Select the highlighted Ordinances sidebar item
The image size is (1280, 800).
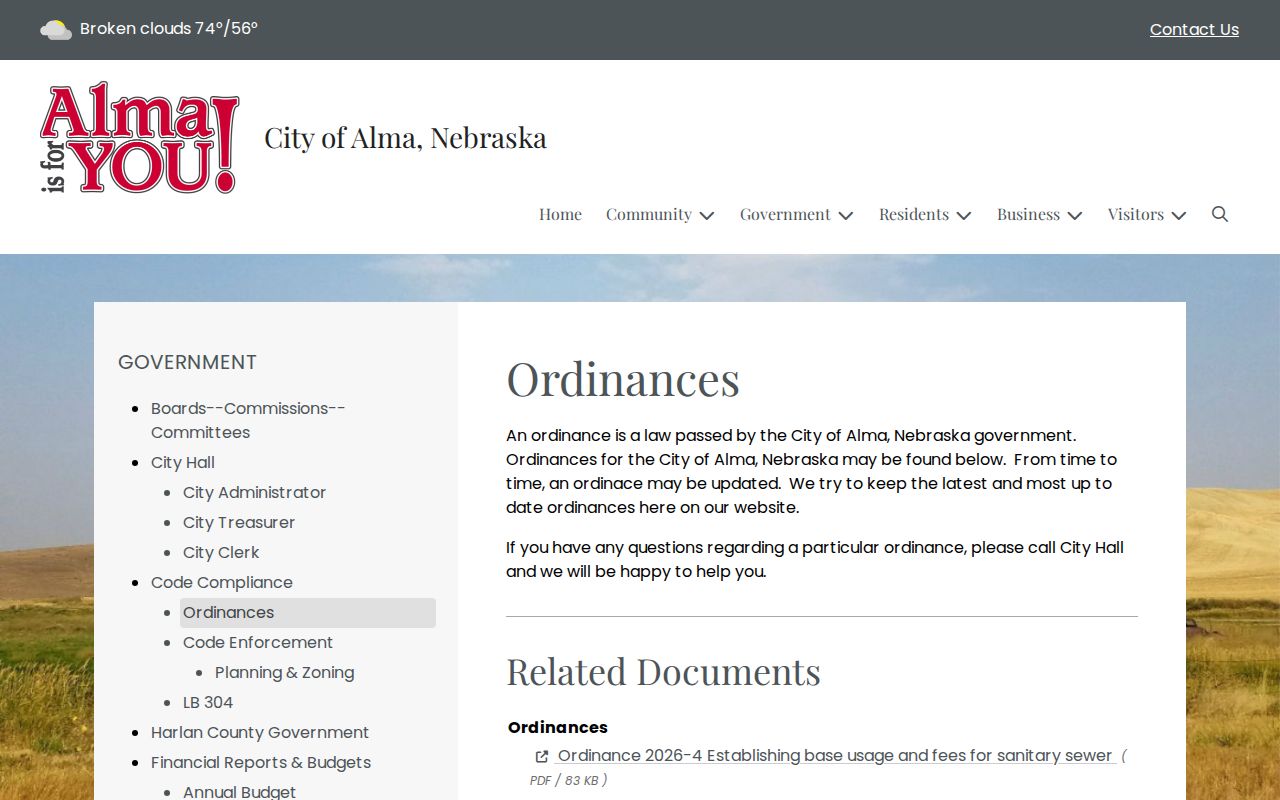[308, 613]
